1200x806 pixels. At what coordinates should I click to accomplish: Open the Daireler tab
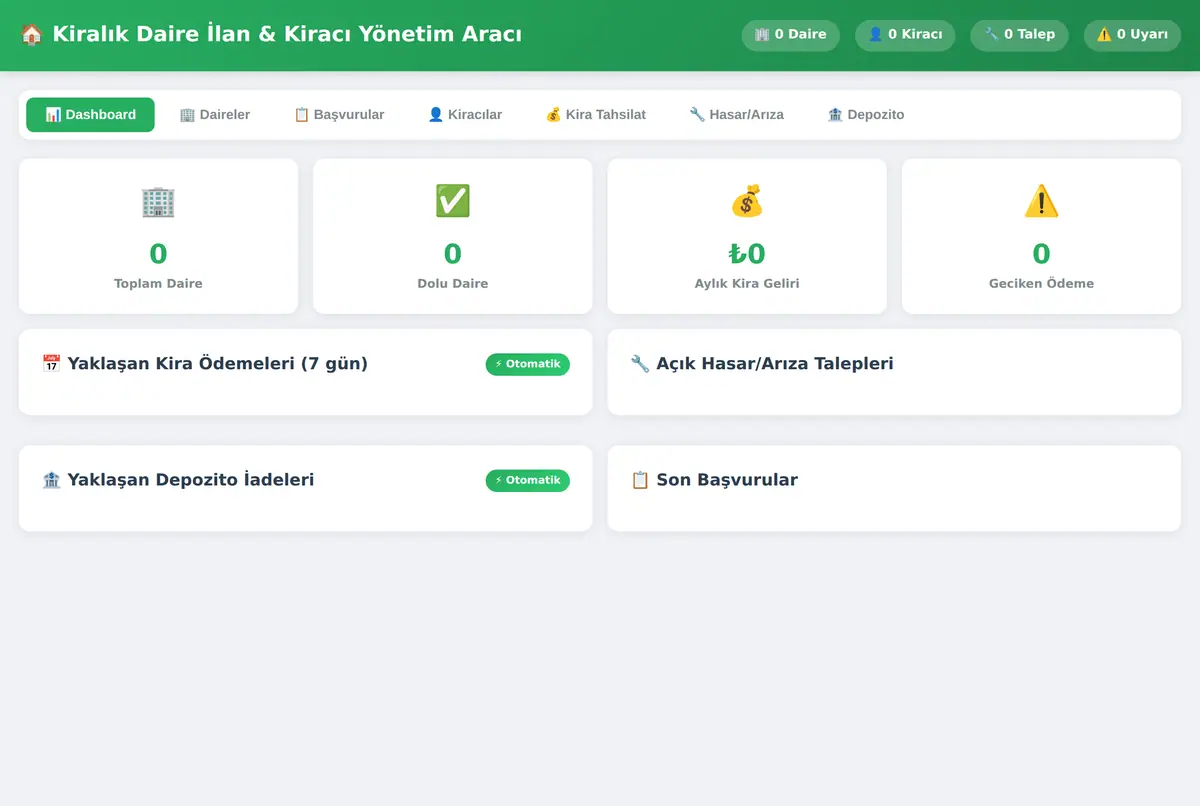point(215,115)
